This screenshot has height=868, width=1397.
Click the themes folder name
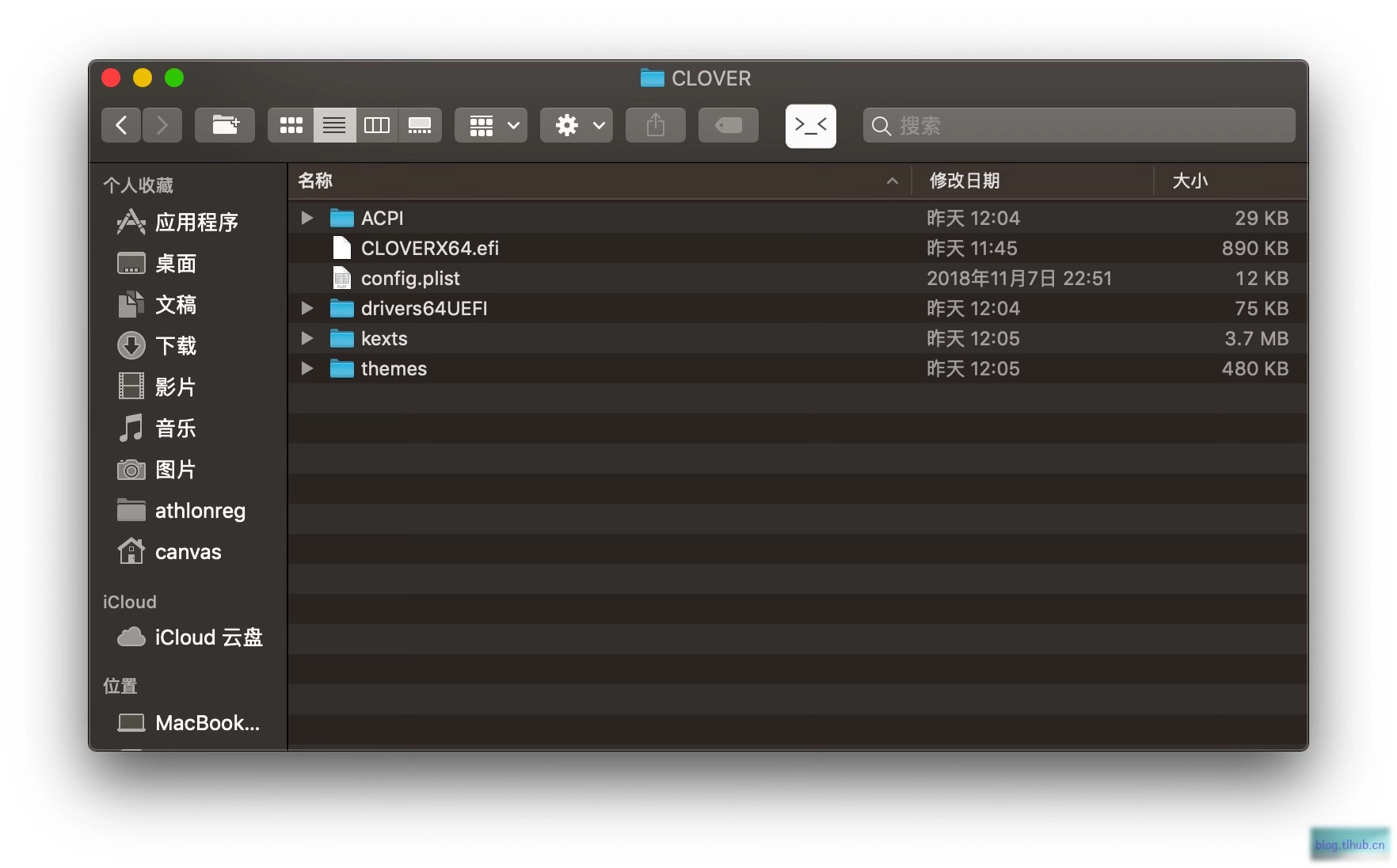pos(394,368)
